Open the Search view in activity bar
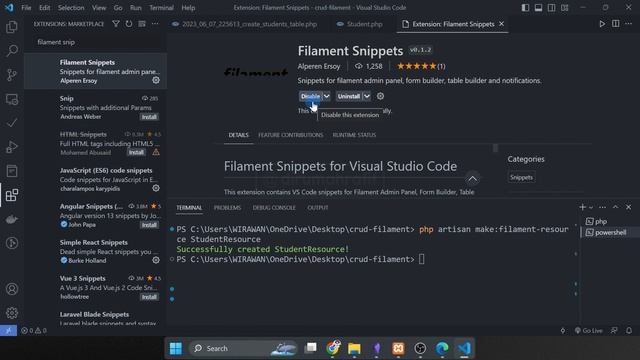Image resolution: width=640 pixels, height=360 pixels. tap(12, 51)
